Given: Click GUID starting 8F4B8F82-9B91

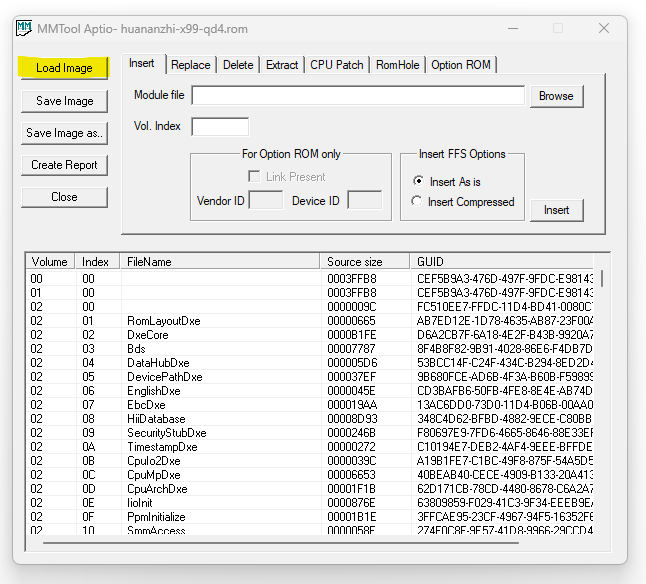Looking at the screenshot, I should pyautogui.click(x=505, y=349).
